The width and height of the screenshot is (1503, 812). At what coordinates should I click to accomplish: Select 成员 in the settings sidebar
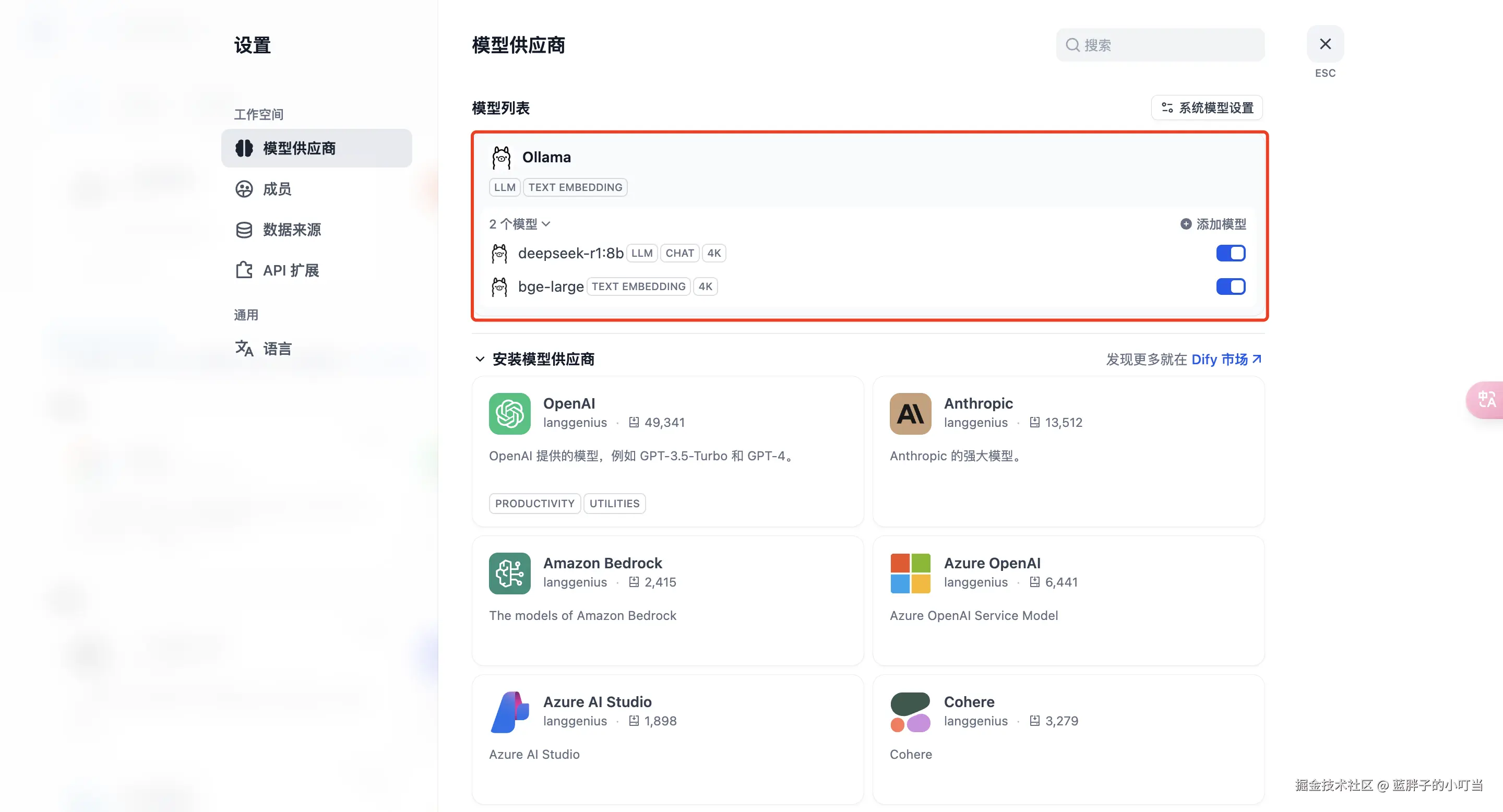[x=277, y=189]
